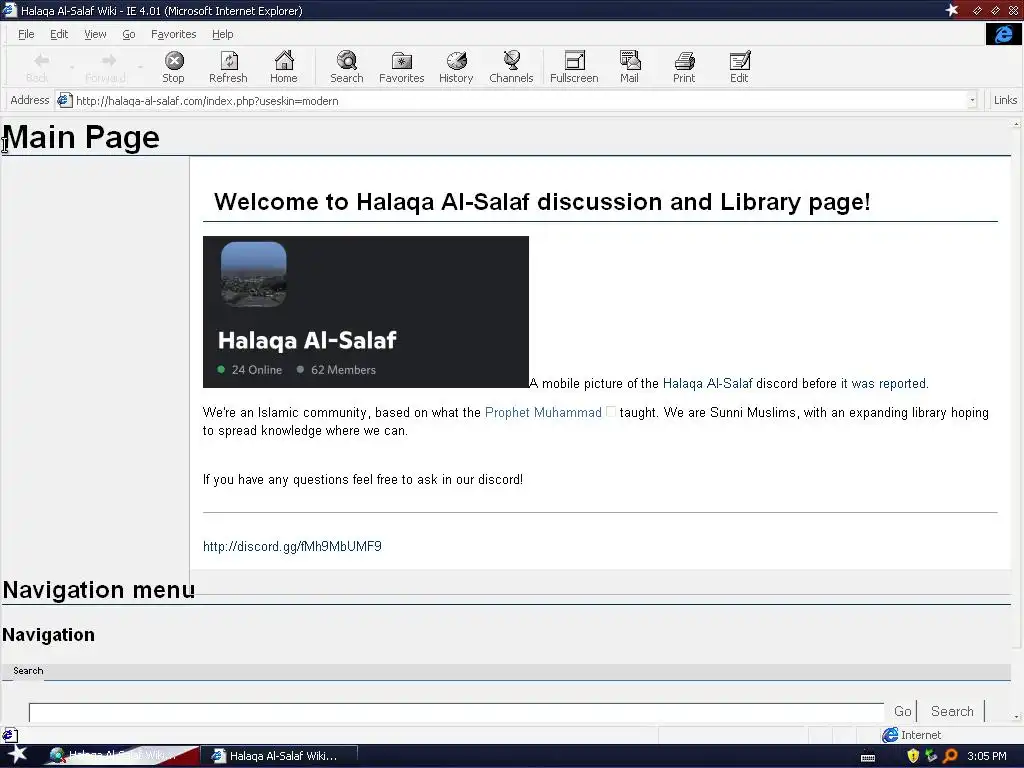Click the 'Welcome to Halaqa Al-Salaf discussion' heading
1024x768 pixels.
pyautogui.click(x=542, y=202)
